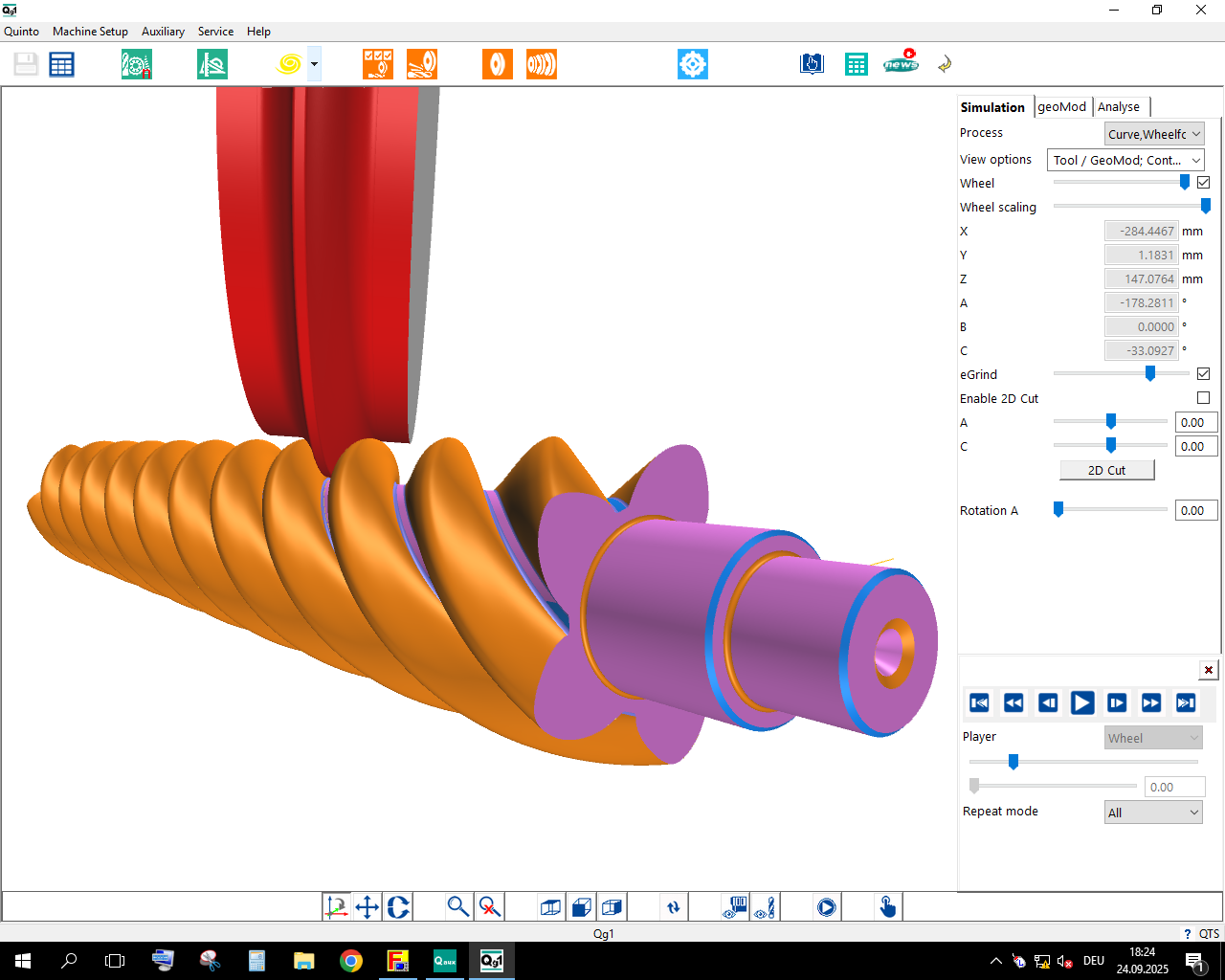This screenshot has height=980, width=1225.
Task: Click the yellow spiral toolbar icon
Action: tap(289, 64)
